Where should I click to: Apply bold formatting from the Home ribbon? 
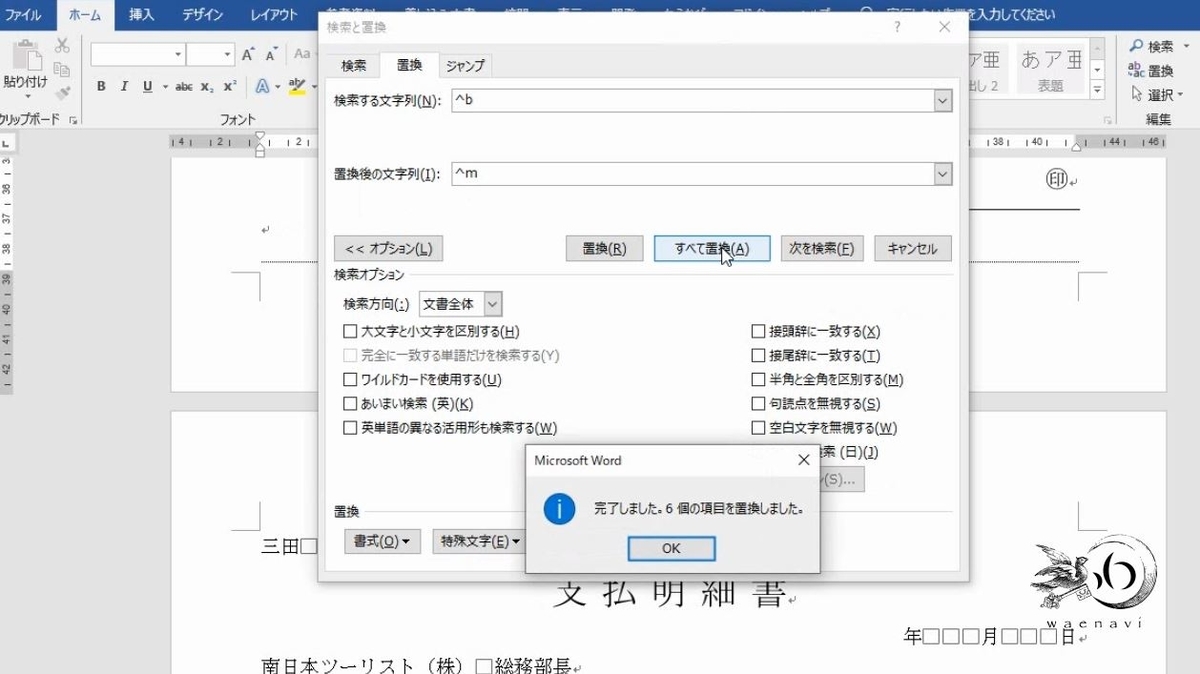pyautogui.click(x=100, y=86)
